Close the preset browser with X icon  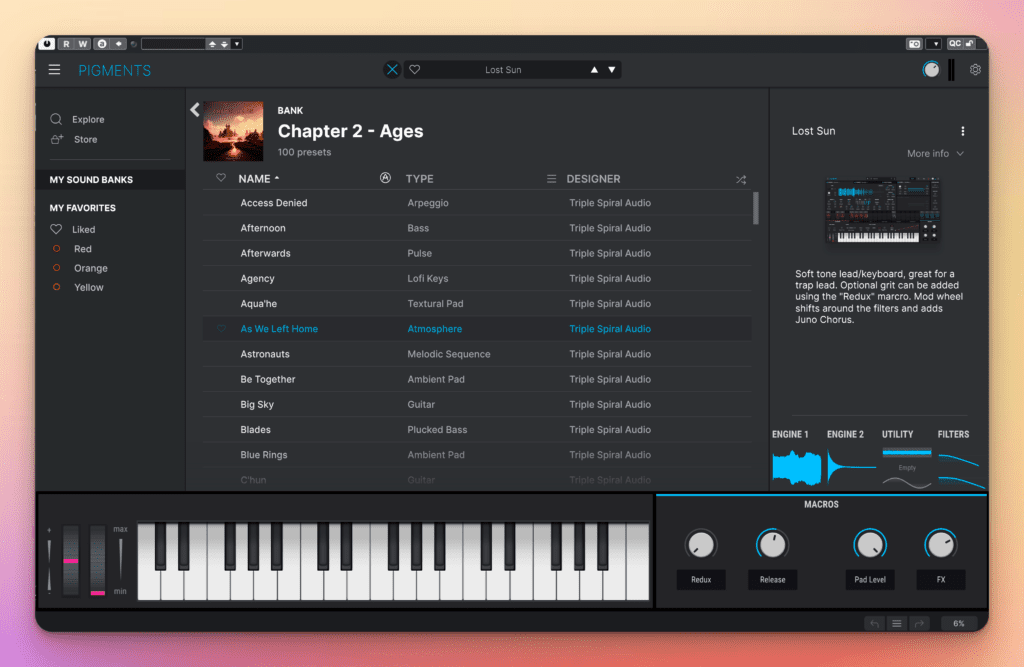click(x=392, y=70)
